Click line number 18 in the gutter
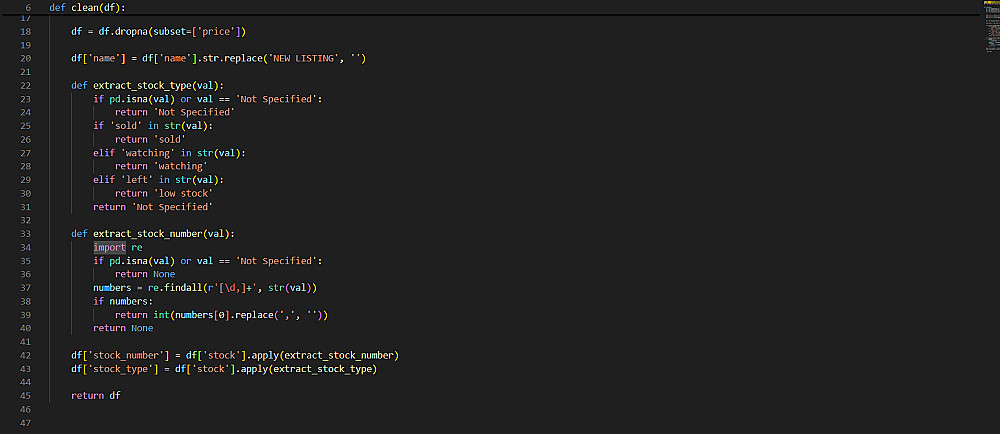The image size is (1000, 434). click(26, 32)
